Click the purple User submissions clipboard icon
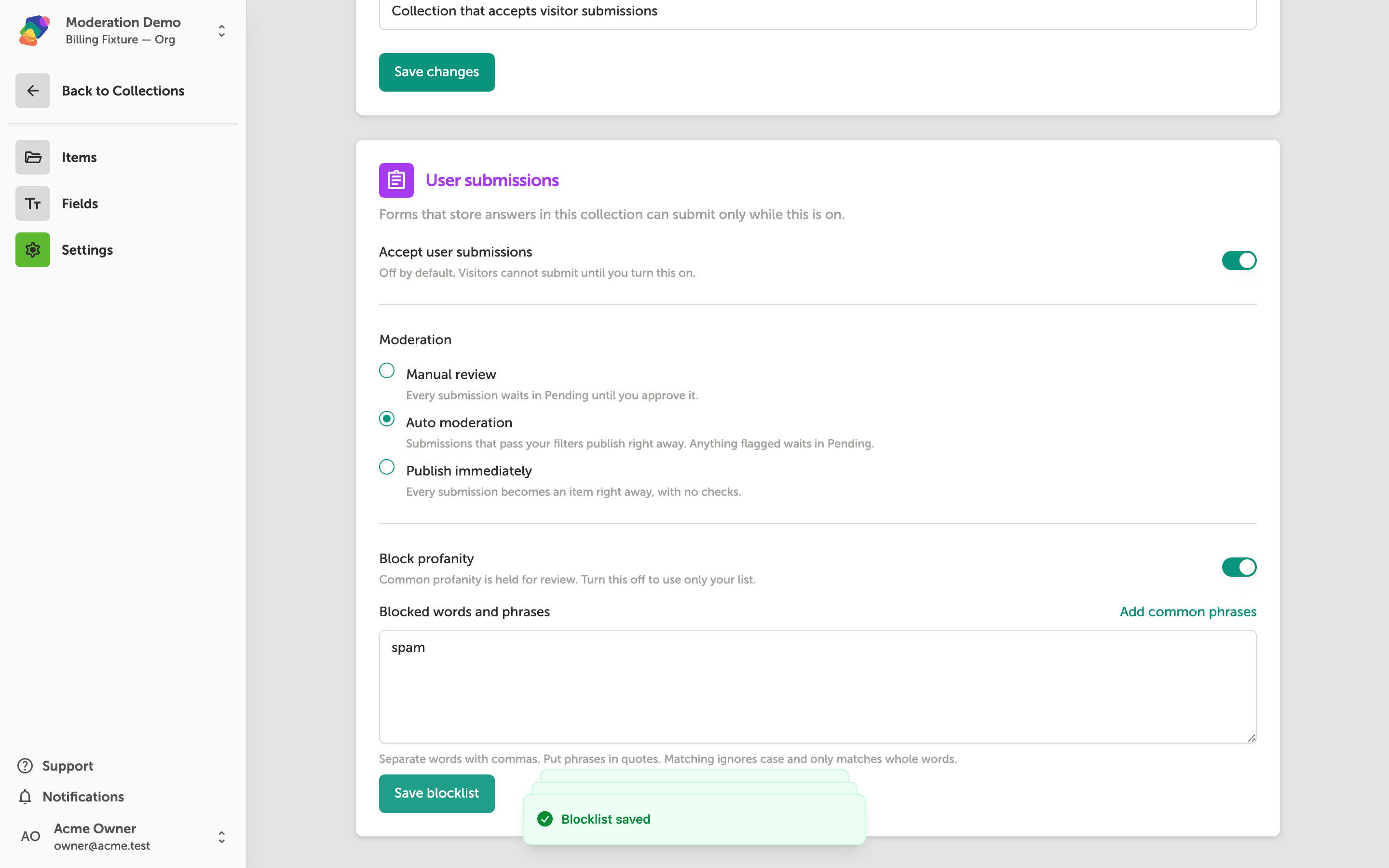 click(396, 180)
